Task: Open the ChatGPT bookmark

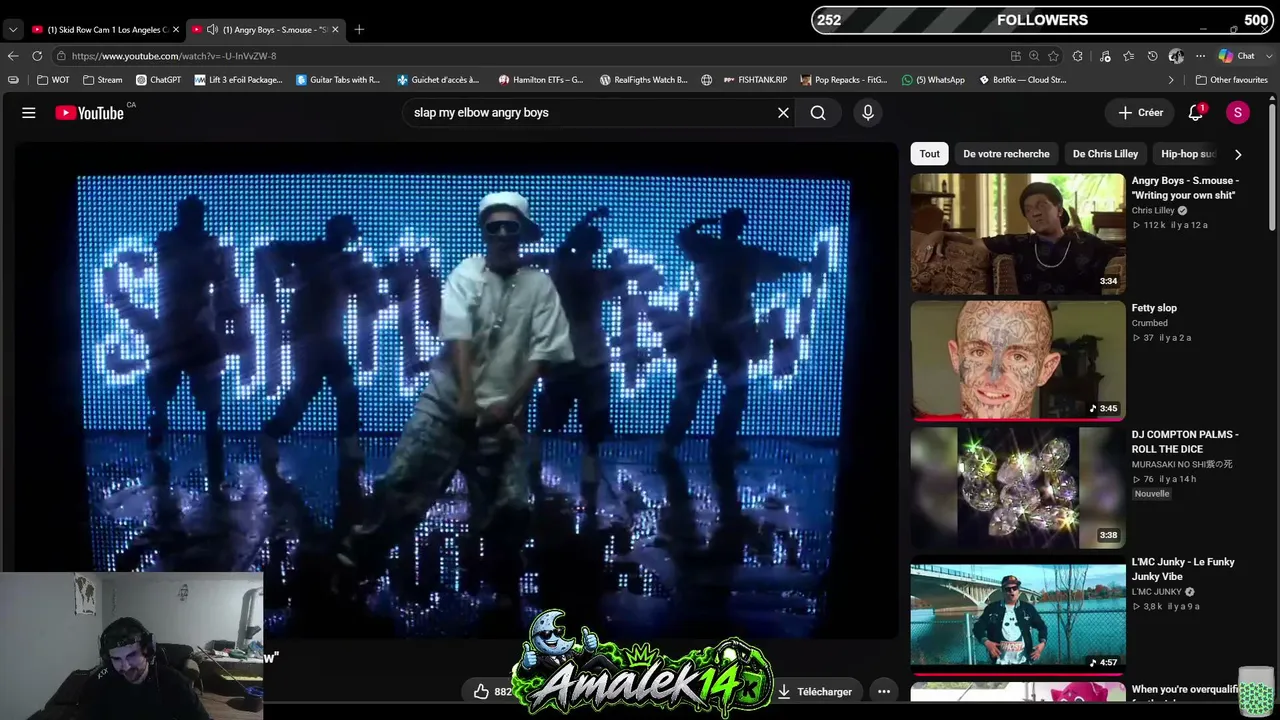Action: (158, 80)
